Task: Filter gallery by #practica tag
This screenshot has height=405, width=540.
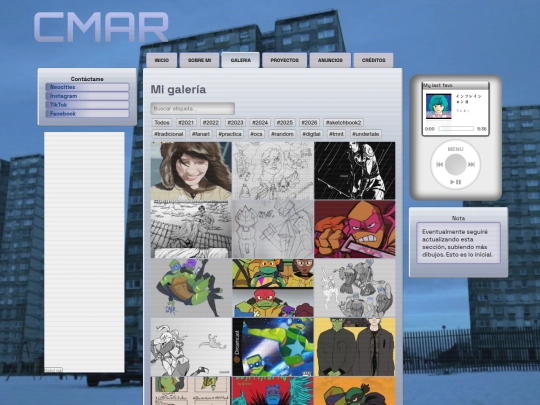Action: 230,134
